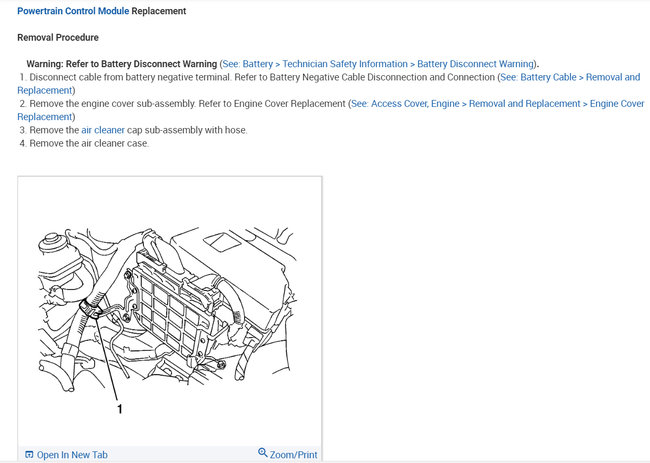The image size is (650, 463).
Task: Click the magnifier Zoom/Print icon
Action: tap(262, 452)
